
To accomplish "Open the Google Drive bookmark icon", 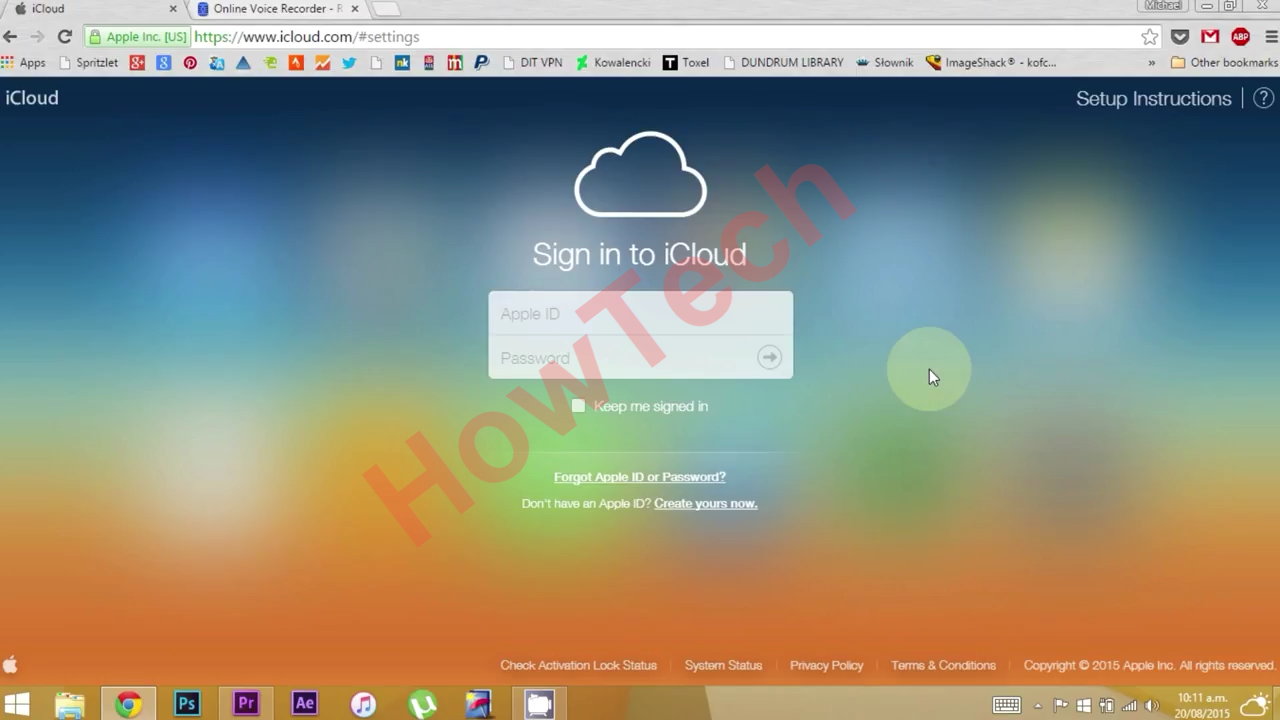I will (x=243, y=62).
